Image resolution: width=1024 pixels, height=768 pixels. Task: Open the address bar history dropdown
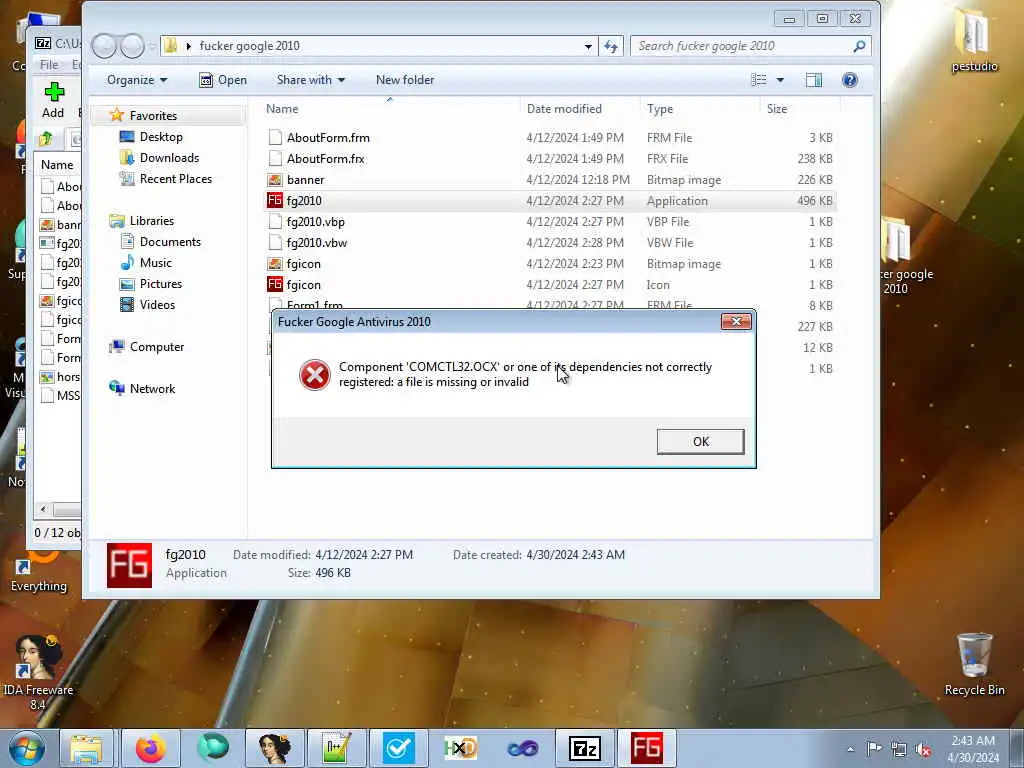point(588,46)
